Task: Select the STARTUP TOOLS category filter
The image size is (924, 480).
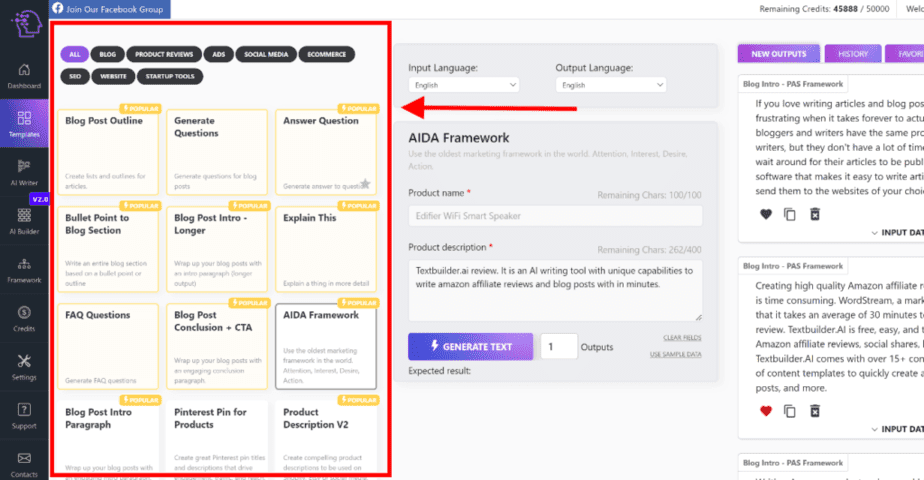Action: click(170, 76)
